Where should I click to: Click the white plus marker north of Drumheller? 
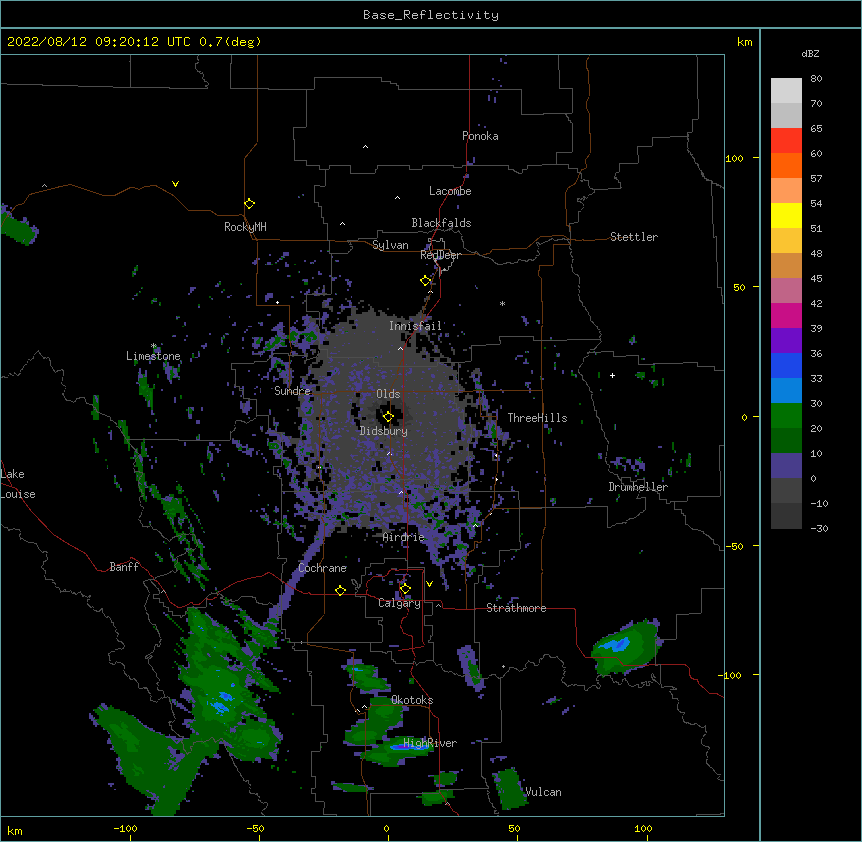point(612,375)
